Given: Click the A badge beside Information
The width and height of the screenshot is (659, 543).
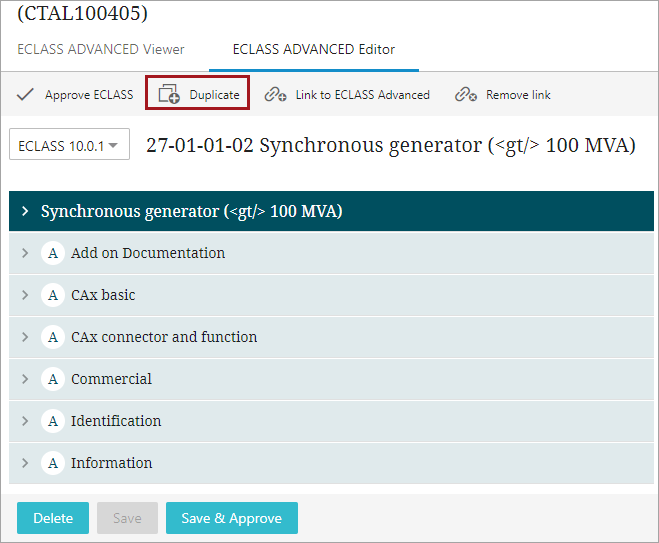Looking at the screenshot, I should 53,463.
